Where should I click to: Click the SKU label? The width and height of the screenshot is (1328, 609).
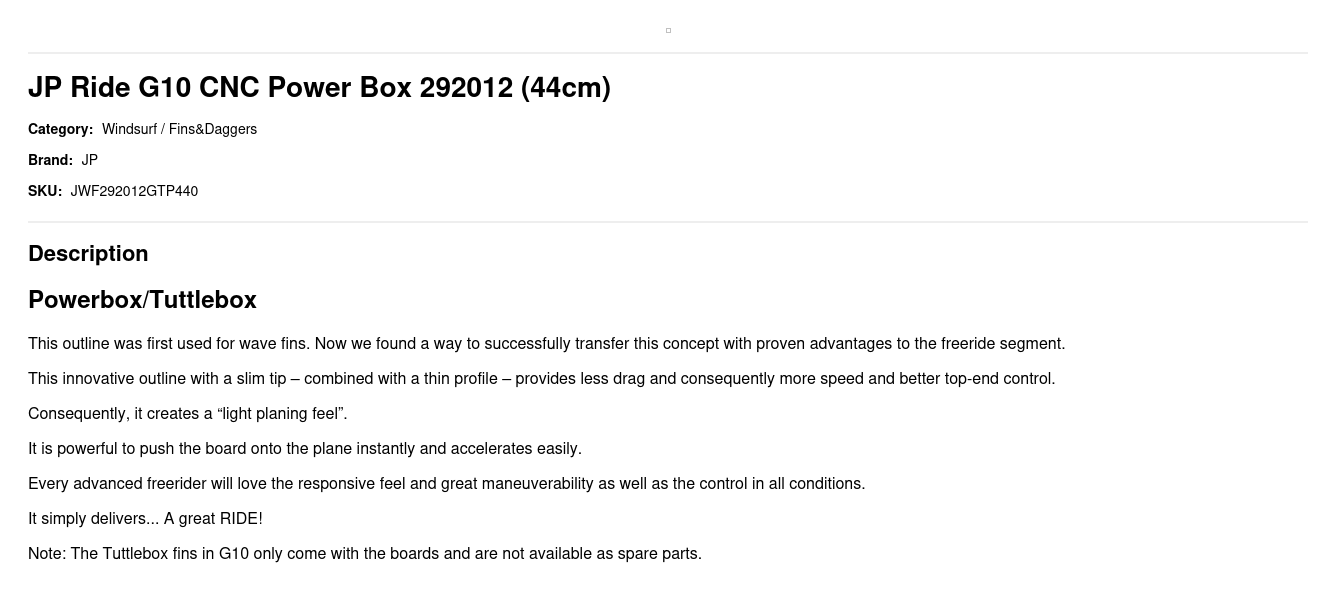[45, 191]
